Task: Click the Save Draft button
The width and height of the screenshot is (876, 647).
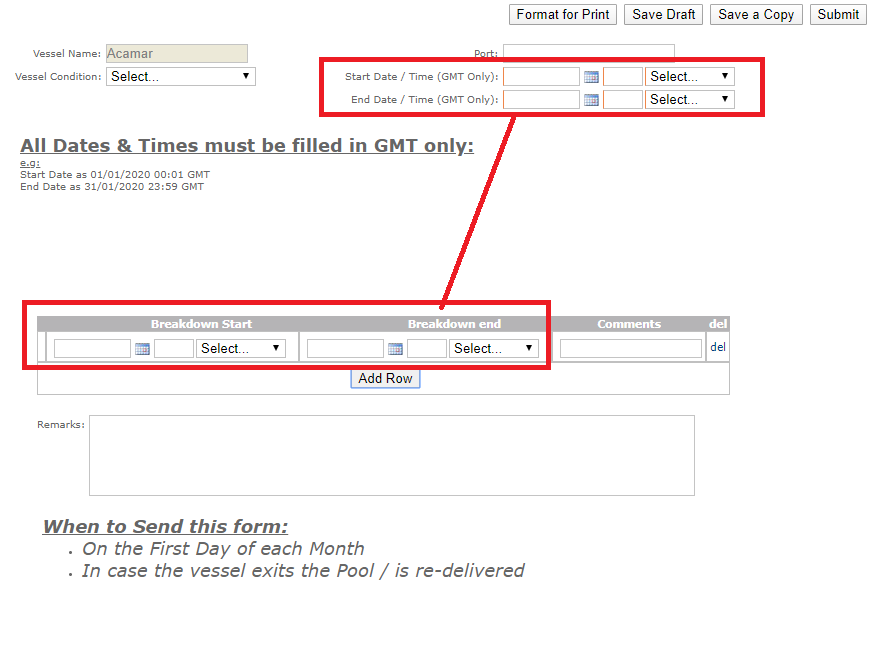Action: point(663,14)
